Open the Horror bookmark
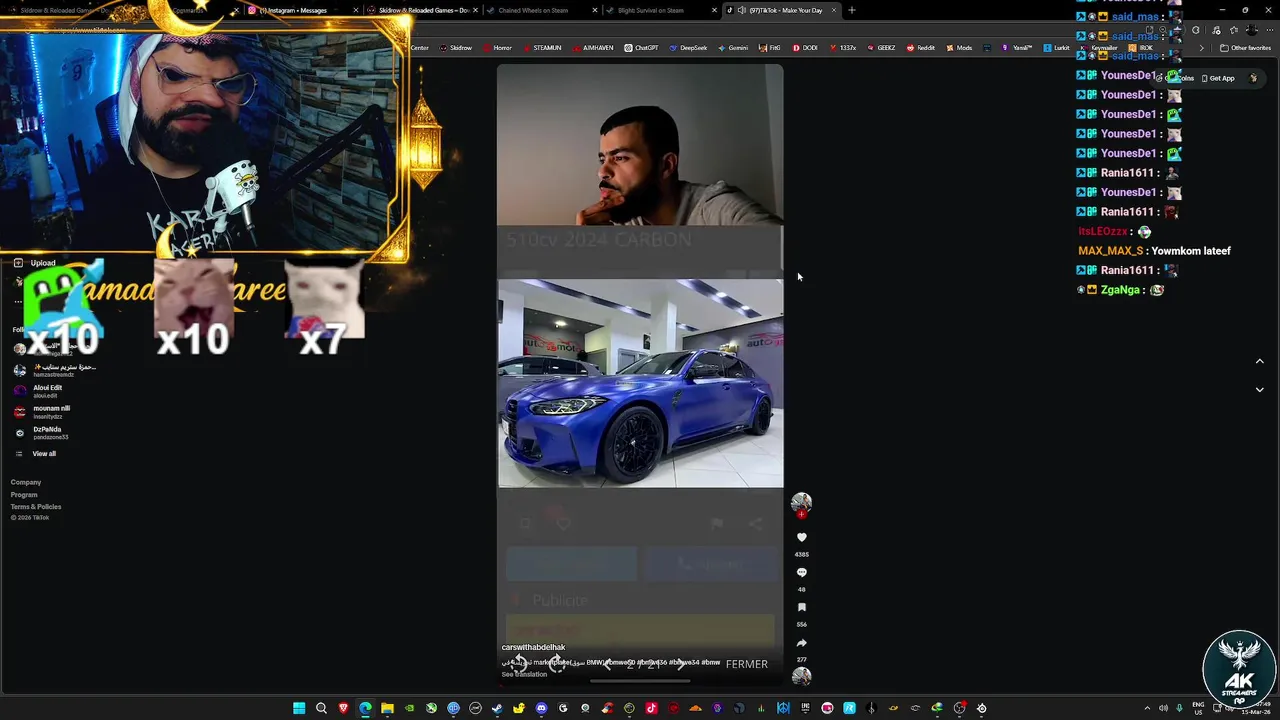 497,48
